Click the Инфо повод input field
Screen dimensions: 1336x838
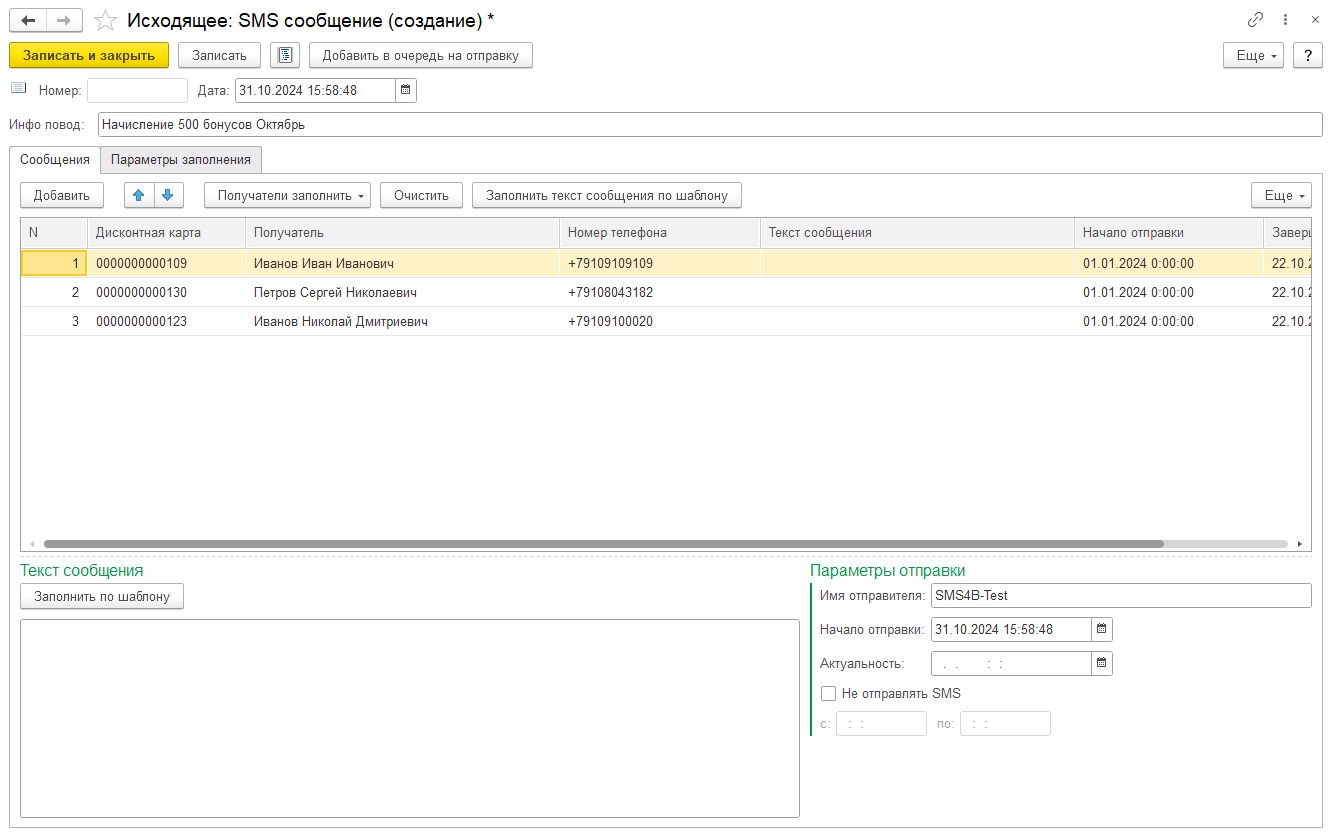coord(710,125)
